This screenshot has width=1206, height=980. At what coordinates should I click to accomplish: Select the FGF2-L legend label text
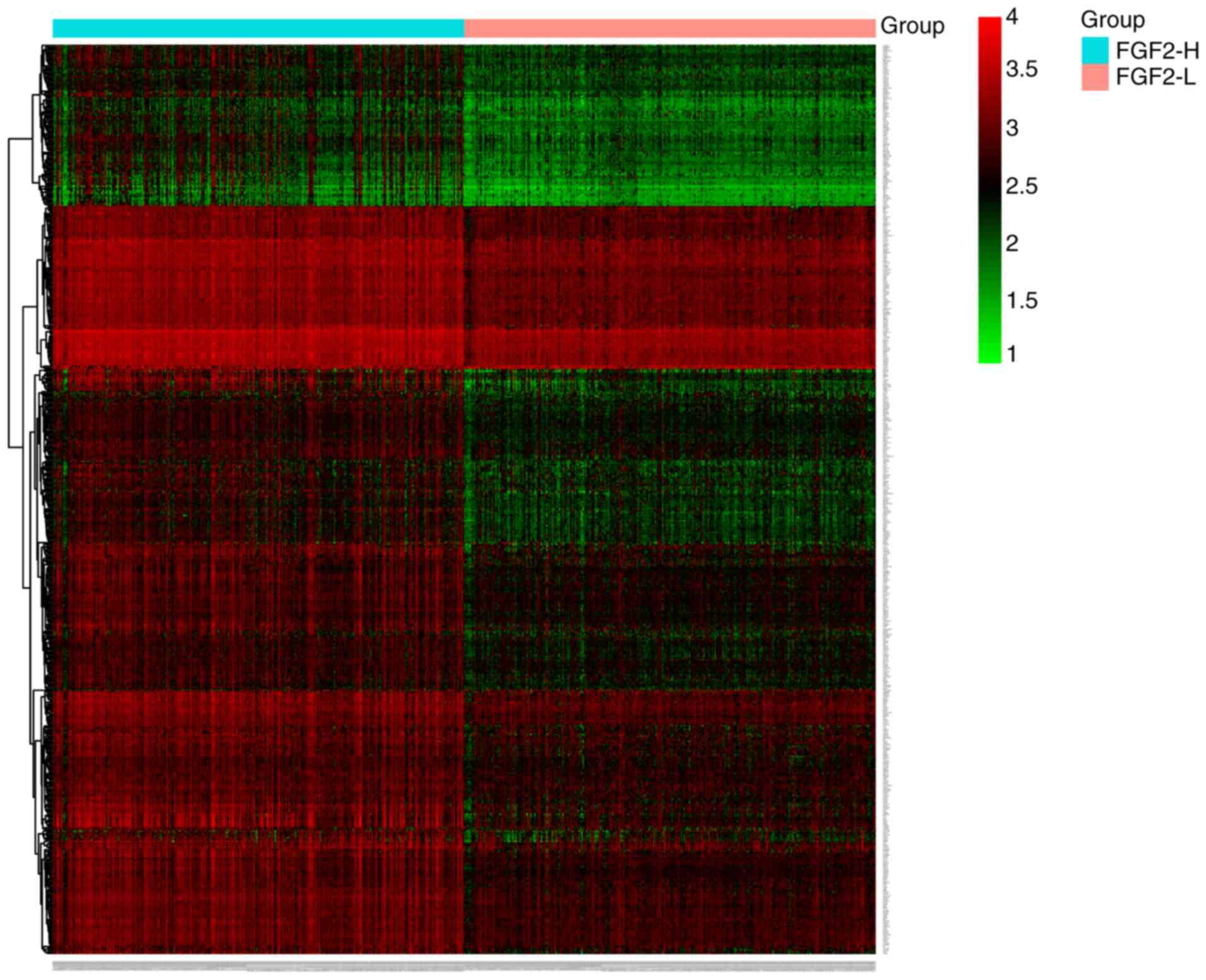coord(1155,78)
